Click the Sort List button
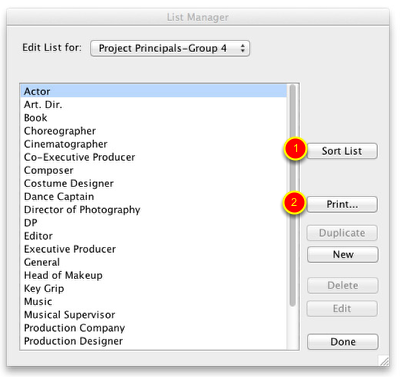This screenshot has width=400, height=377. (x=342, y=151)
